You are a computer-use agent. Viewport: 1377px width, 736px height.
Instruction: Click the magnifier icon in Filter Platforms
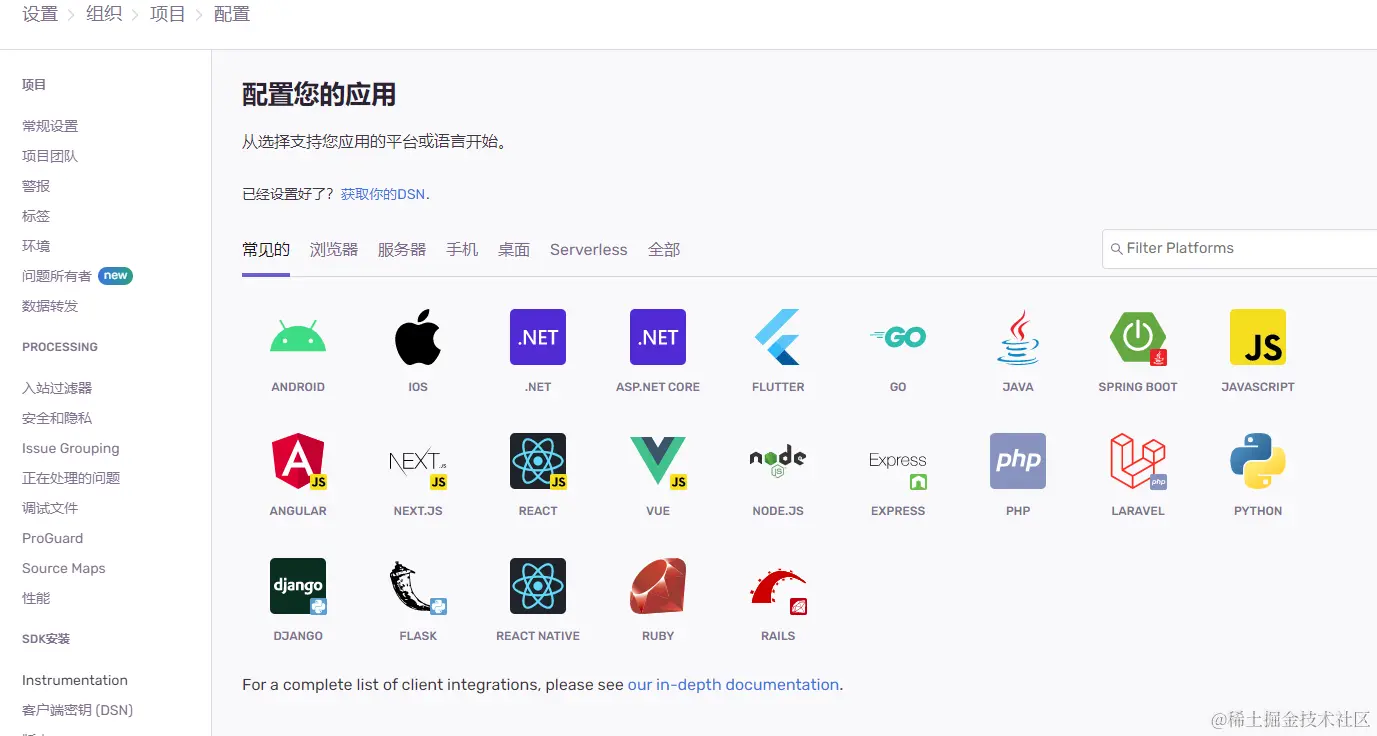point(1116,249)
